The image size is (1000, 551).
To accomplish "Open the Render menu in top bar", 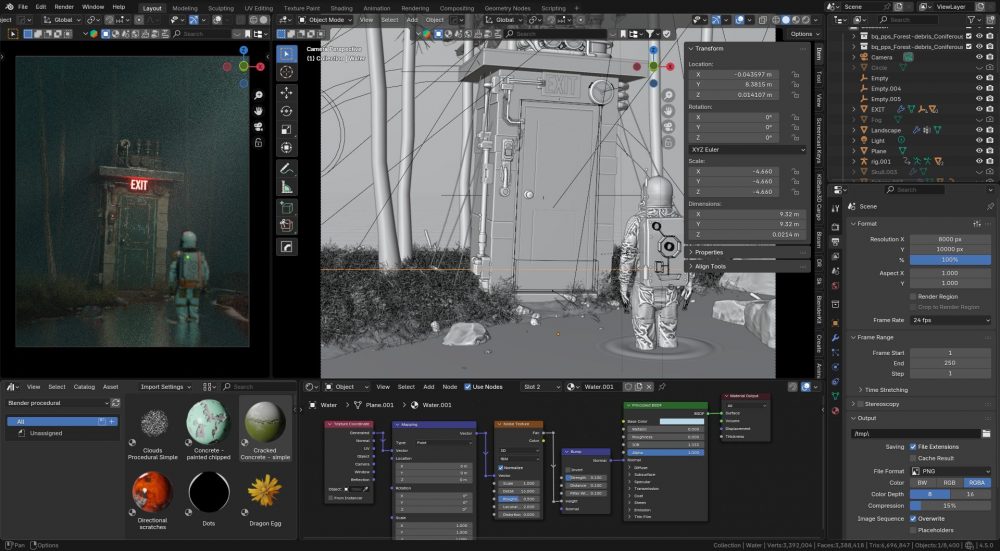I will coord(64,7).
